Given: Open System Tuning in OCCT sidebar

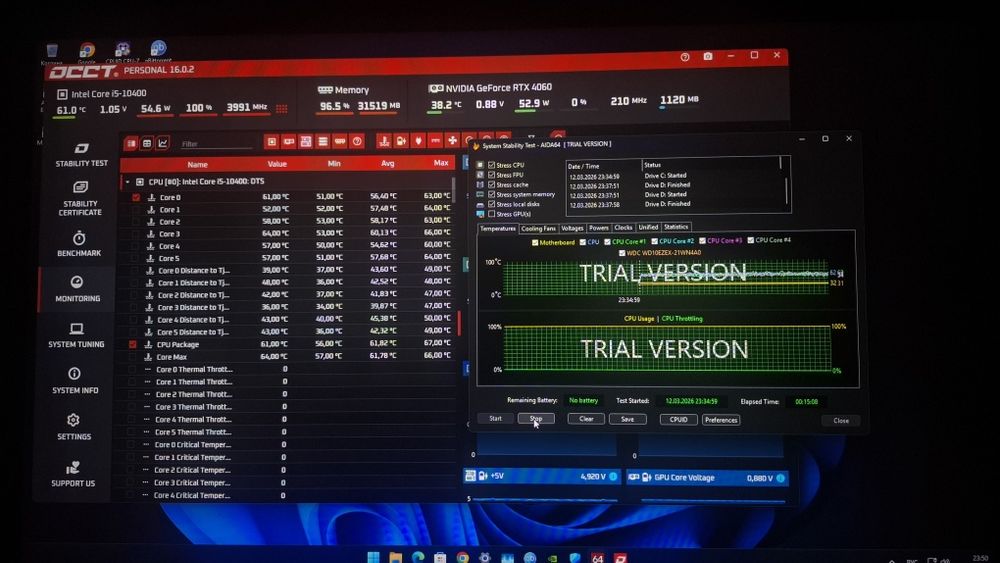Looking at the screenshot, I should coord(76,335).
